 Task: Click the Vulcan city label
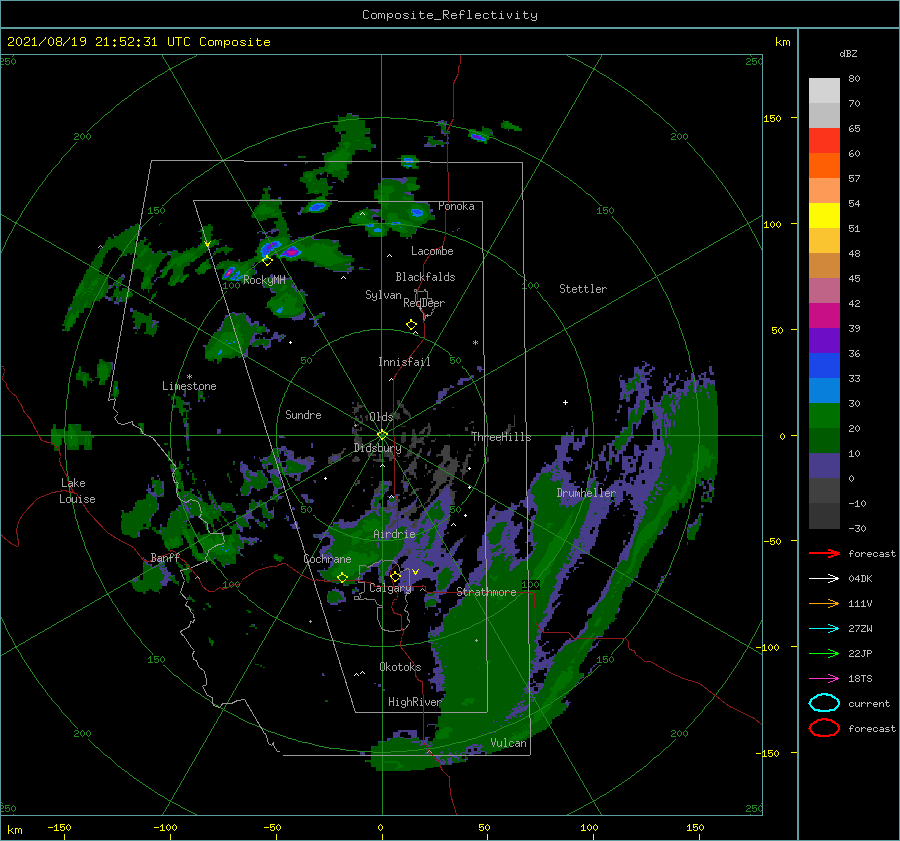click(x=508, y=743)
